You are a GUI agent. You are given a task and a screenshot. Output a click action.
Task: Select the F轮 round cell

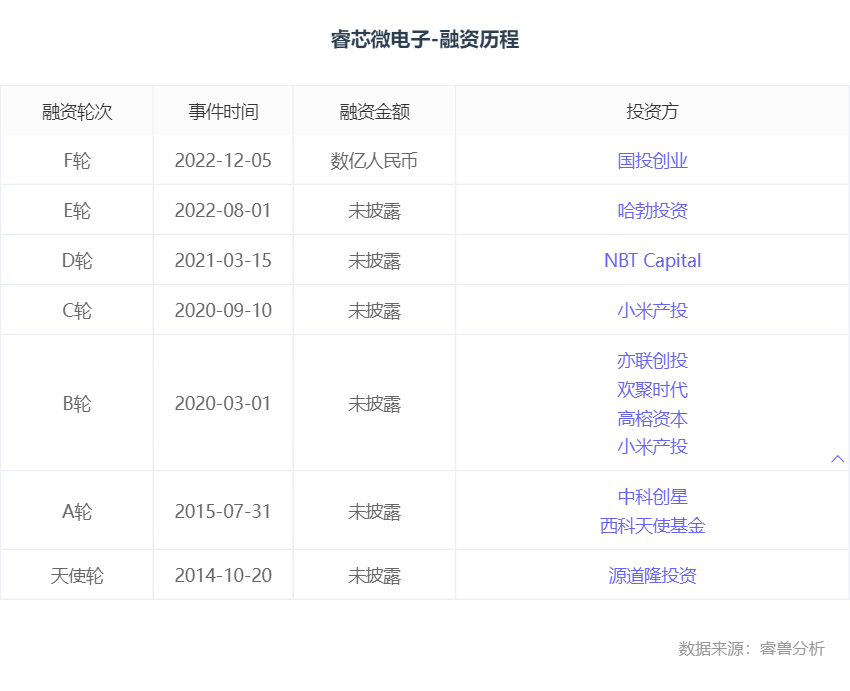(77, 161)
